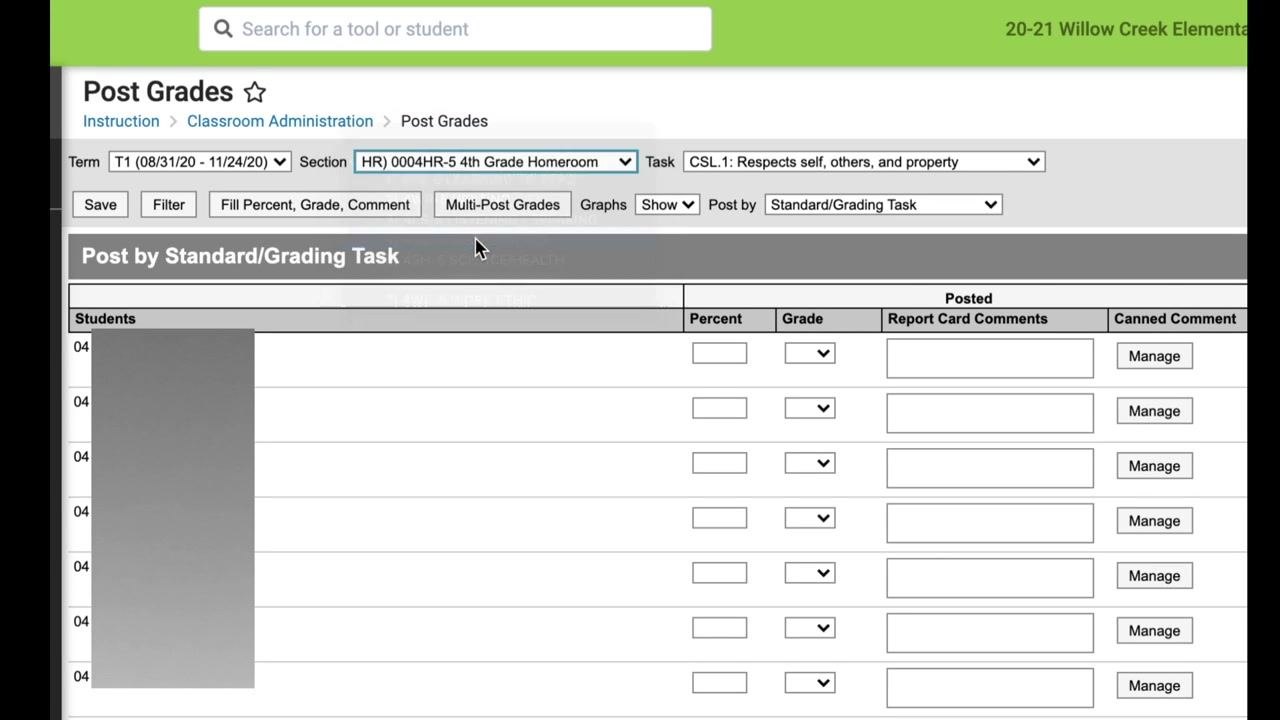
Task: Click Percent field in second student row
Action: tap(719, 408)
